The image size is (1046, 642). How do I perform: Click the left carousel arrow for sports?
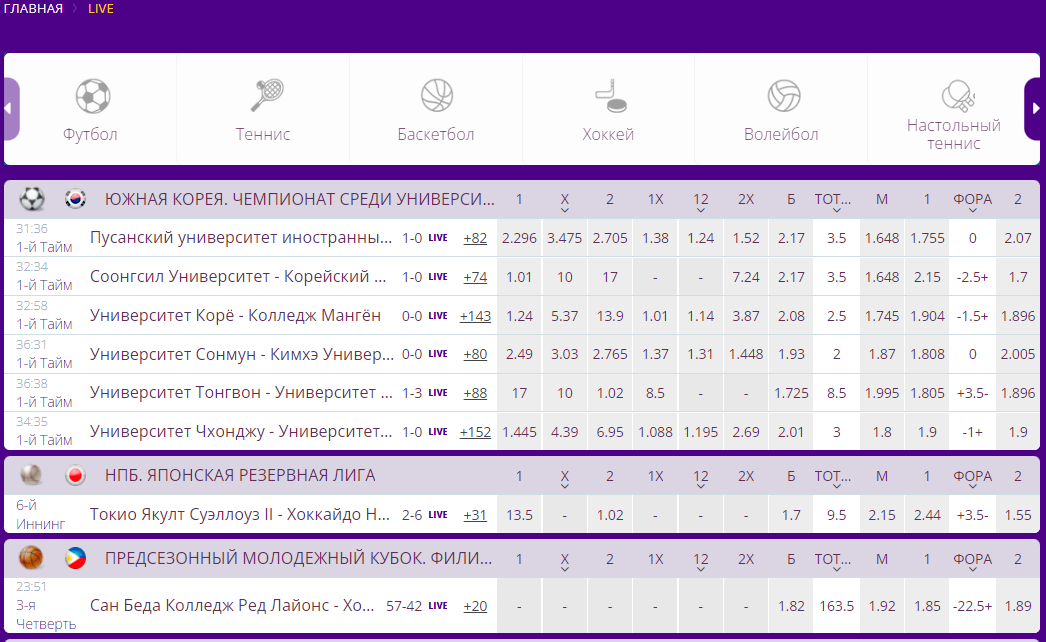[x=11, y=109]
